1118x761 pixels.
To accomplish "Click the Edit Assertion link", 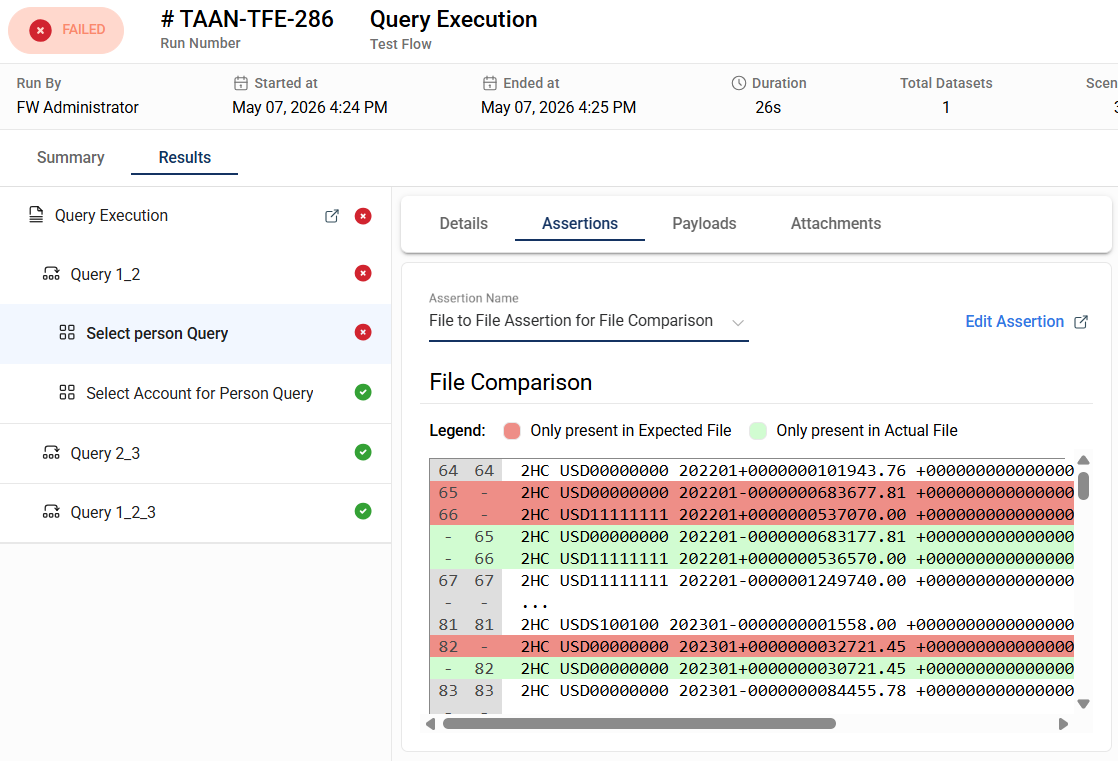I will tap(1014, 322).
